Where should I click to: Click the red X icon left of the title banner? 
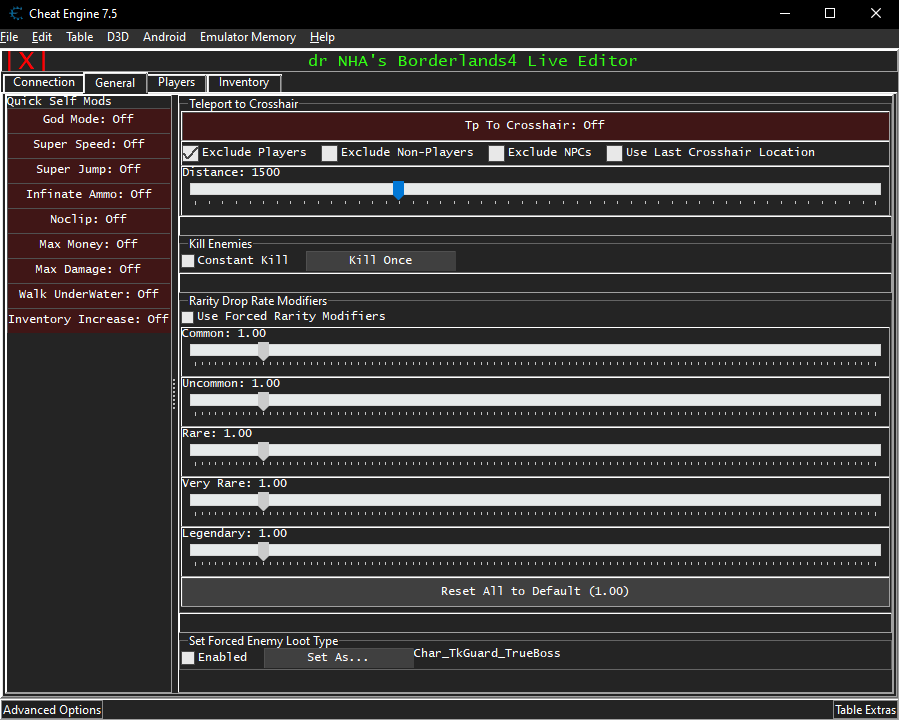pyautogui.click(x=26, y=61)
